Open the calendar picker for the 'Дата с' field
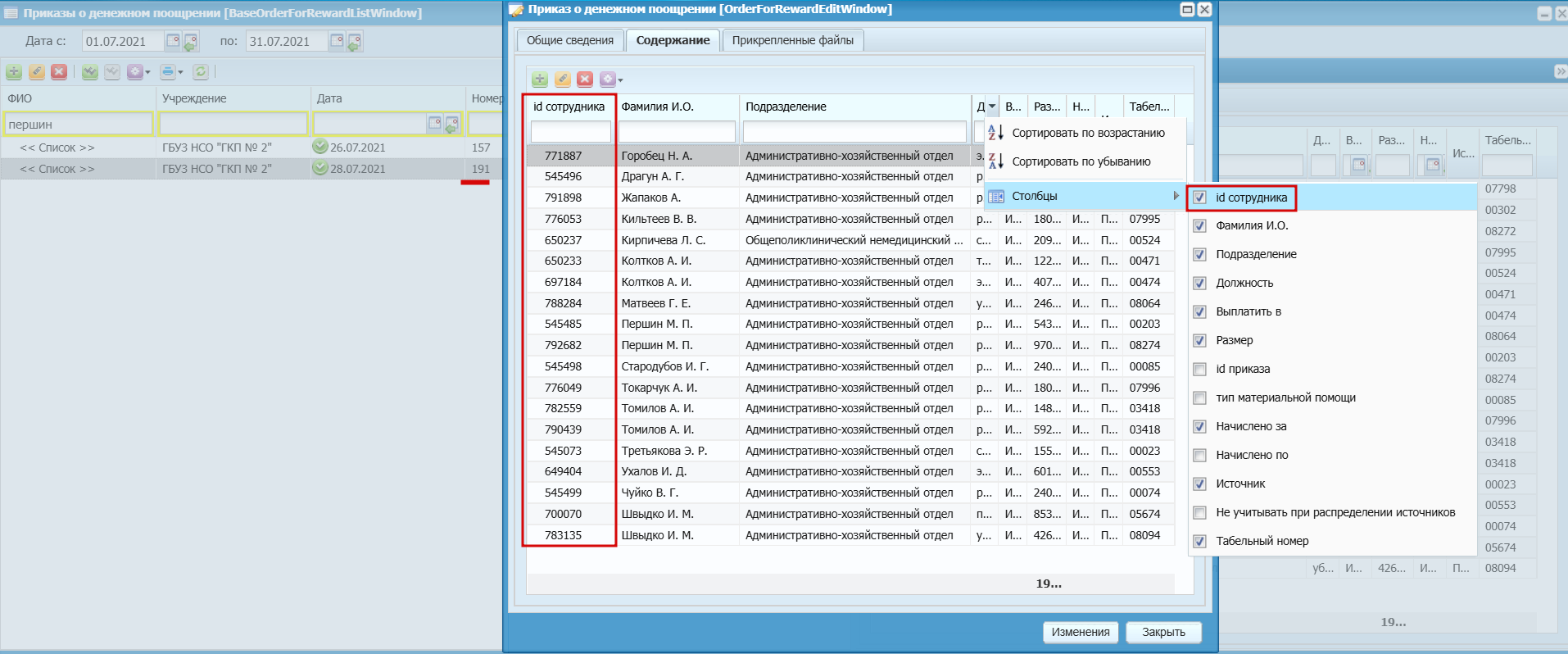 pyautogui.click(x=173, y=41)
